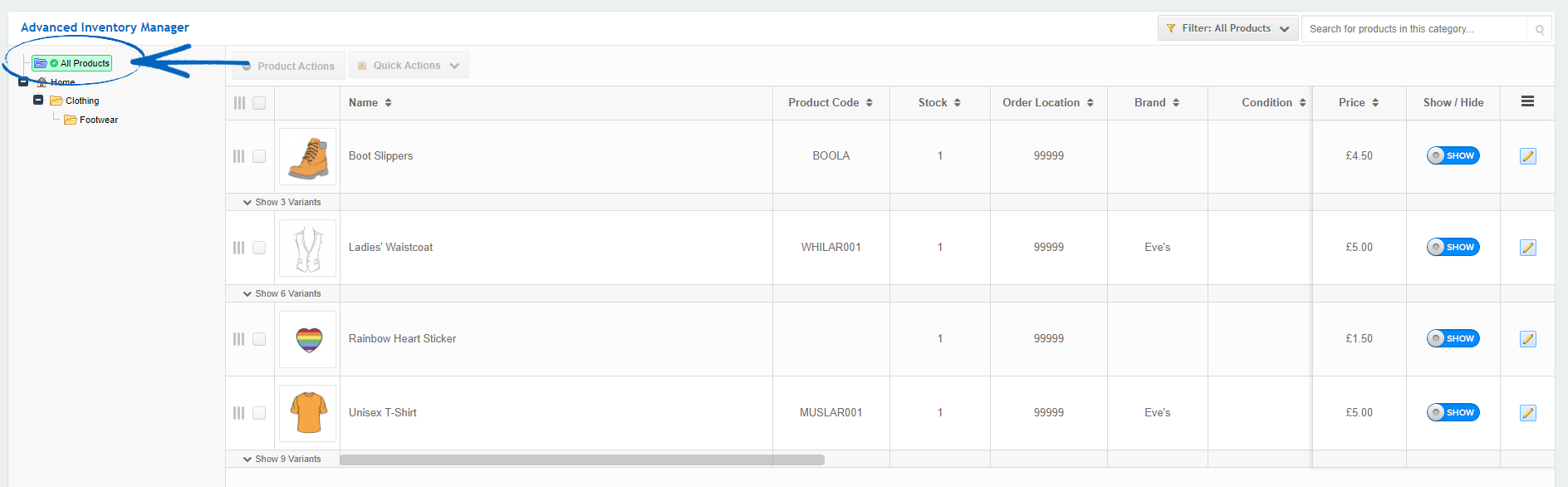Click the edit pencil icon for Rainbow Heart Sticker
This screenshot has width=1568, height=487.
click(x=1527, y=338)
